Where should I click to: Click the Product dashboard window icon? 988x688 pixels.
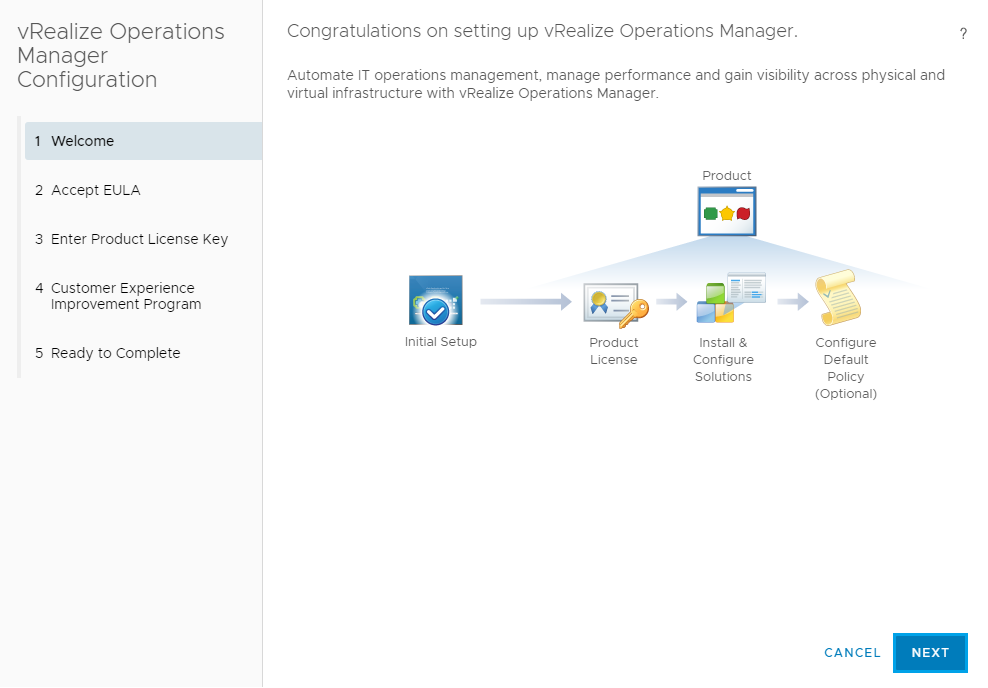click(726, 211)
